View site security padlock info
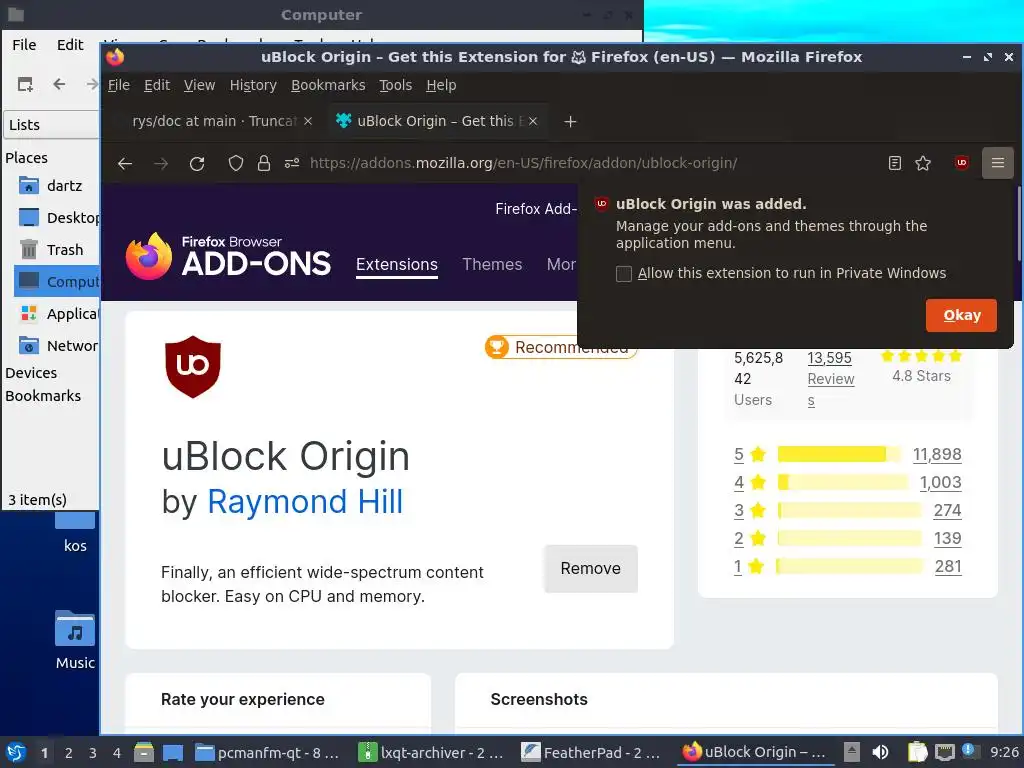This screenshot has height=768, width=1024. 264,163
